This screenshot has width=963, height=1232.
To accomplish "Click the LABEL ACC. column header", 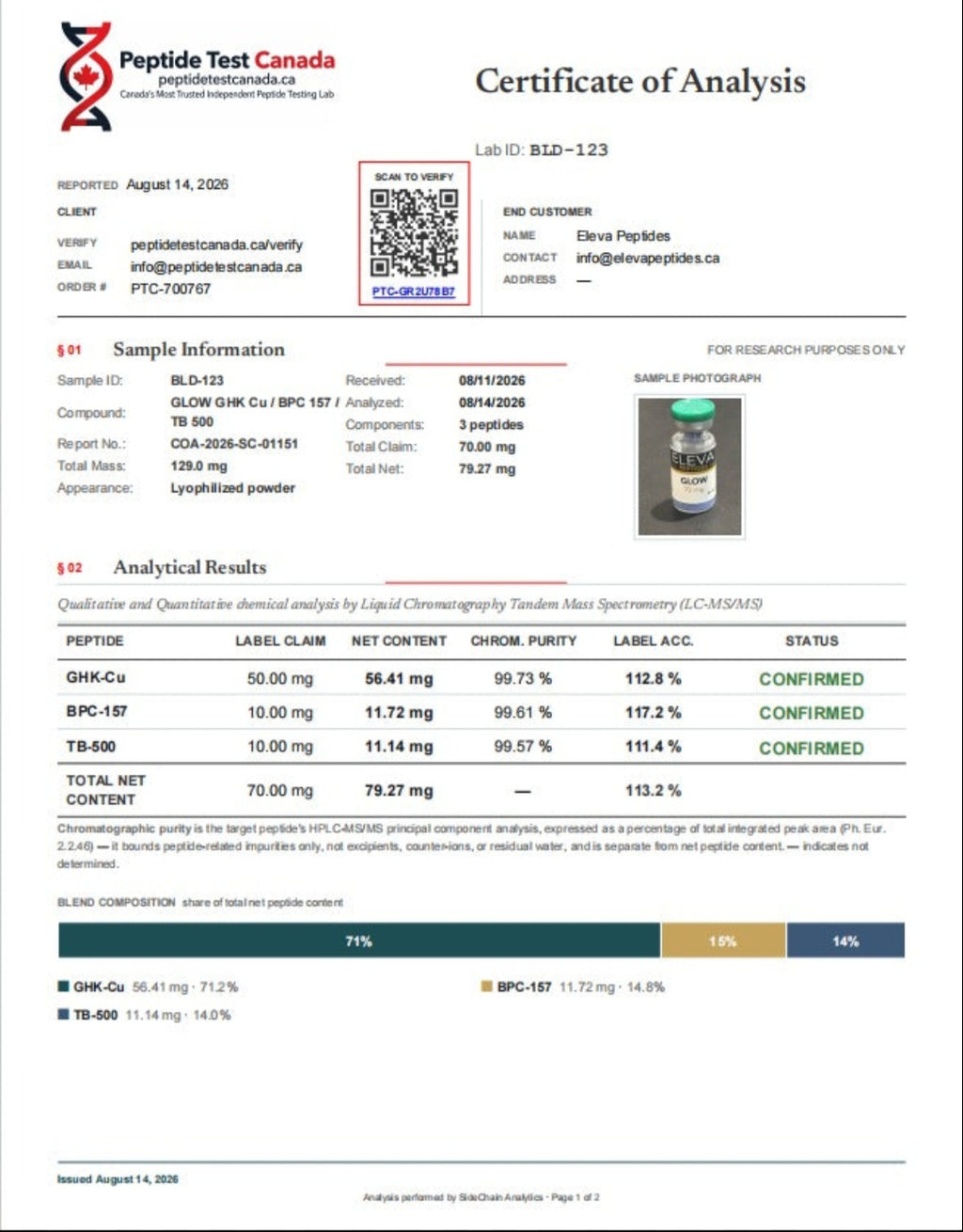I will click(x=653, y=640).
